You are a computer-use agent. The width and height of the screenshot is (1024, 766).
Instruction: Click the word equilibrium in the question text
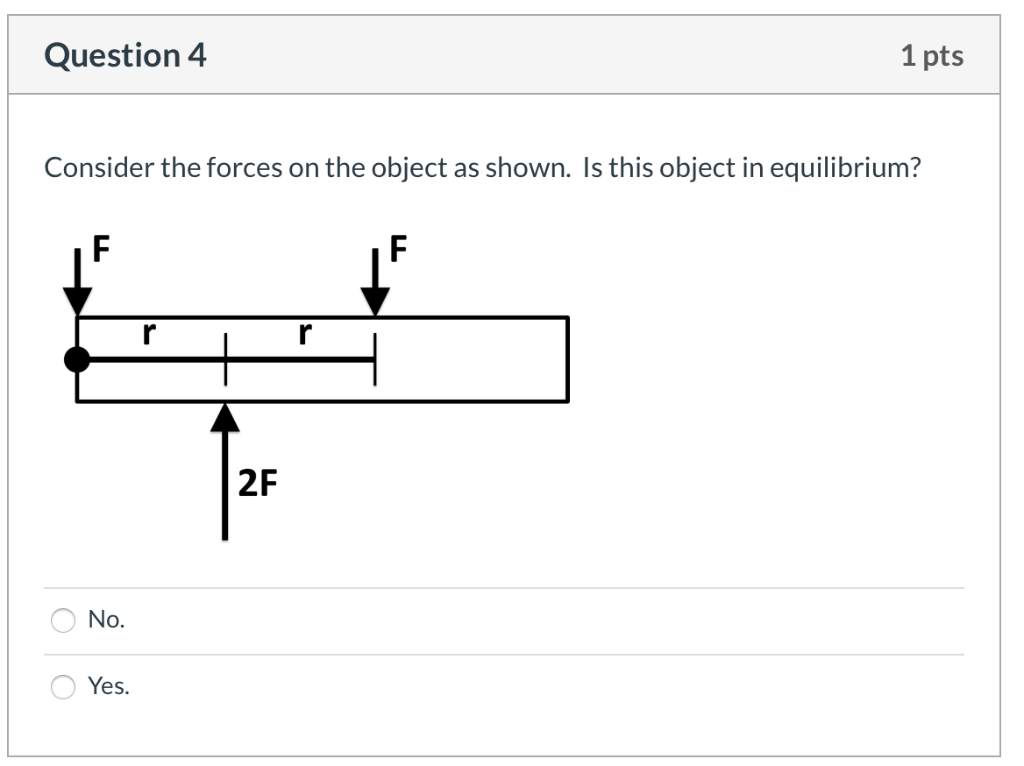point(840,166)
